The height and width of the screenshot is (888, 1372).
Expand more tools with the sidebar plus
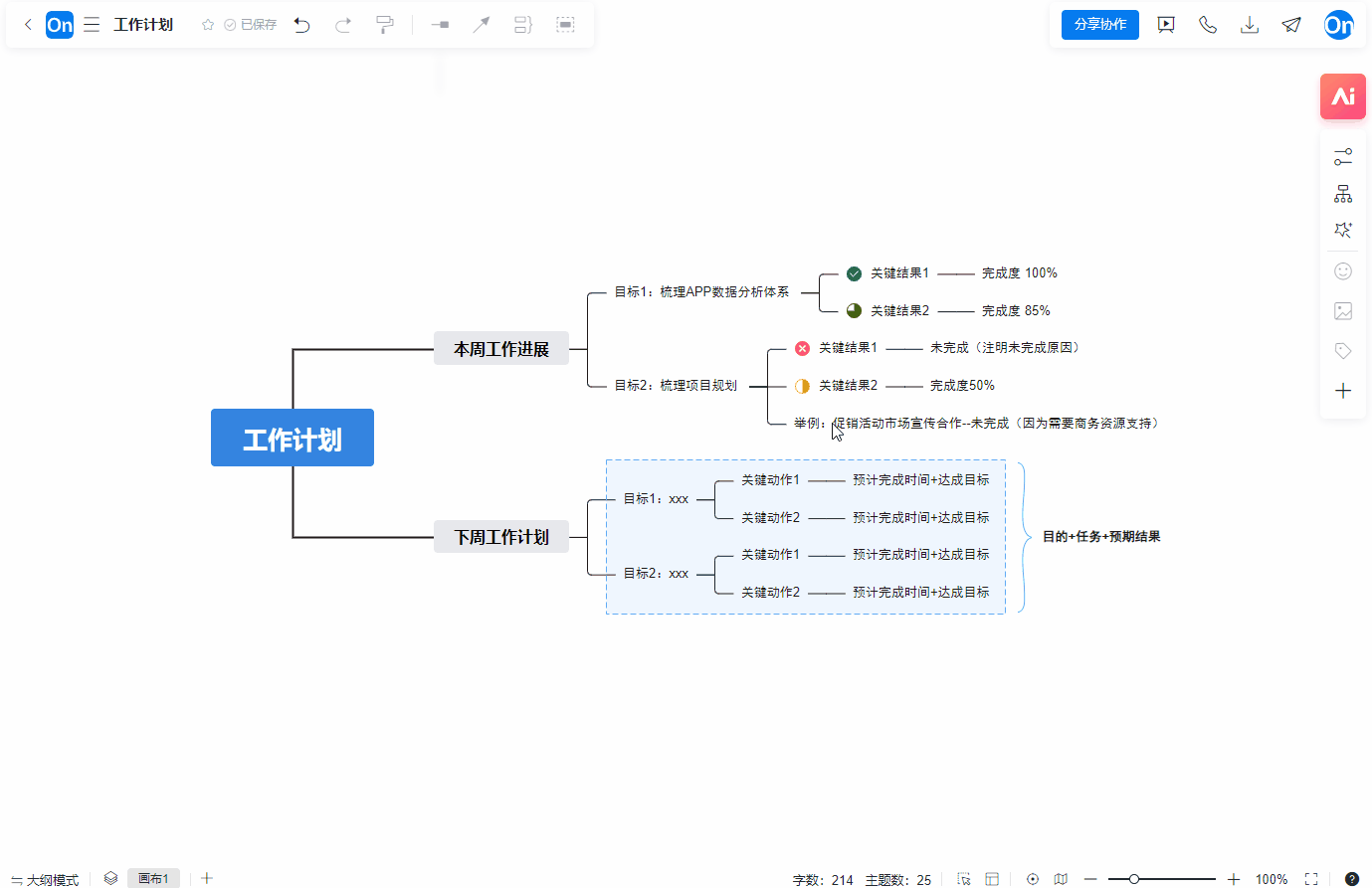click(x=1343, y=391)
